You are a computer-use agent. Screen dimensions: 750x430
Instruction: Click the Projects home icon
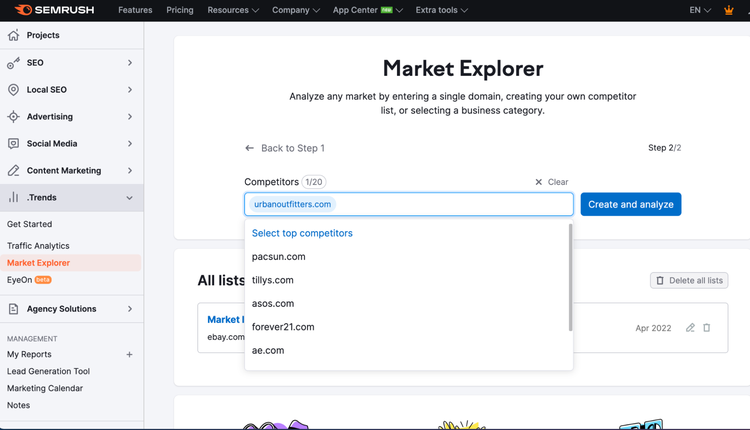coord(13,35)
